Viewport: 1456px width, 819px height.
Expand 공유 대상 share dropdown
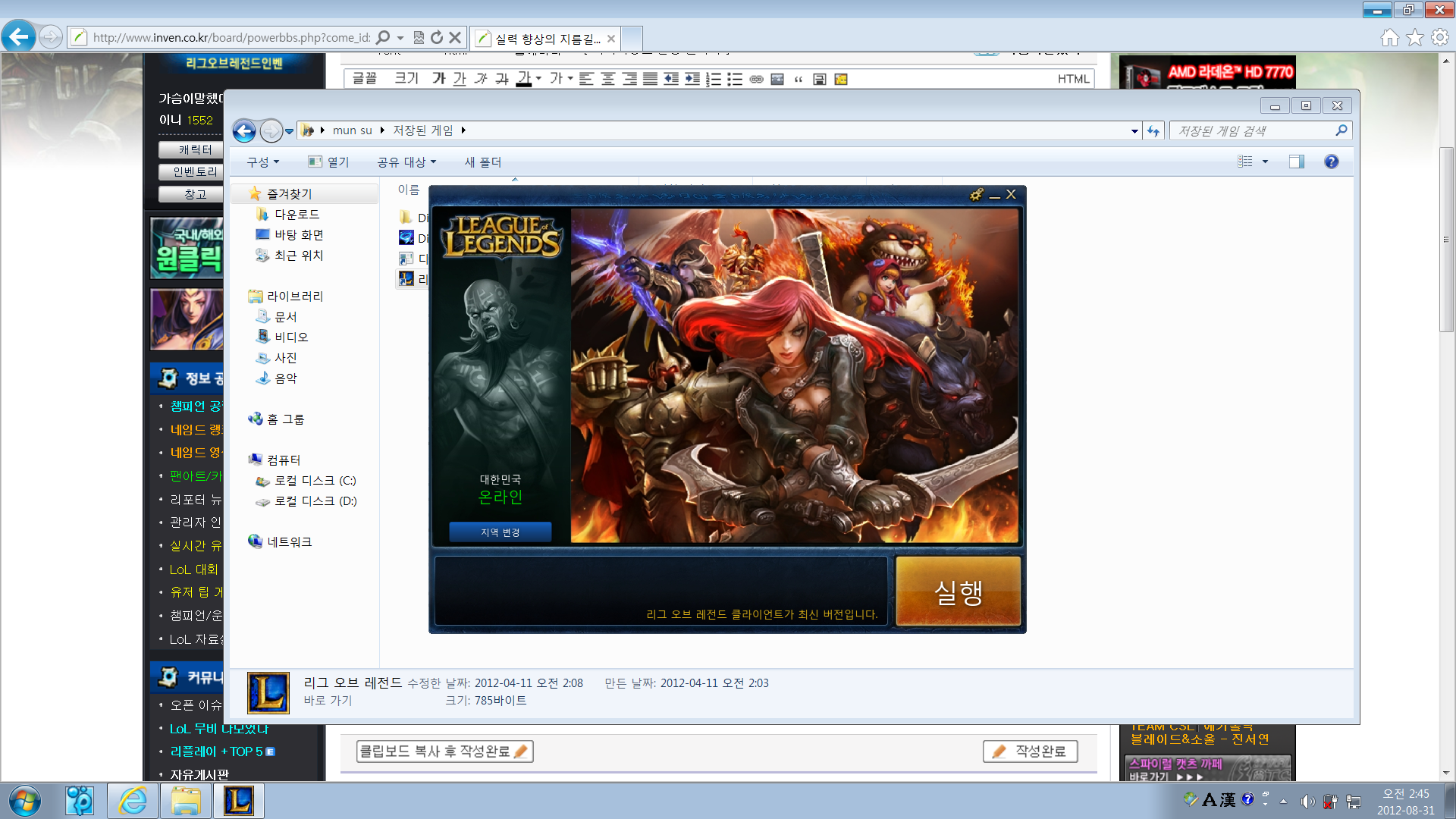[406, 162]
